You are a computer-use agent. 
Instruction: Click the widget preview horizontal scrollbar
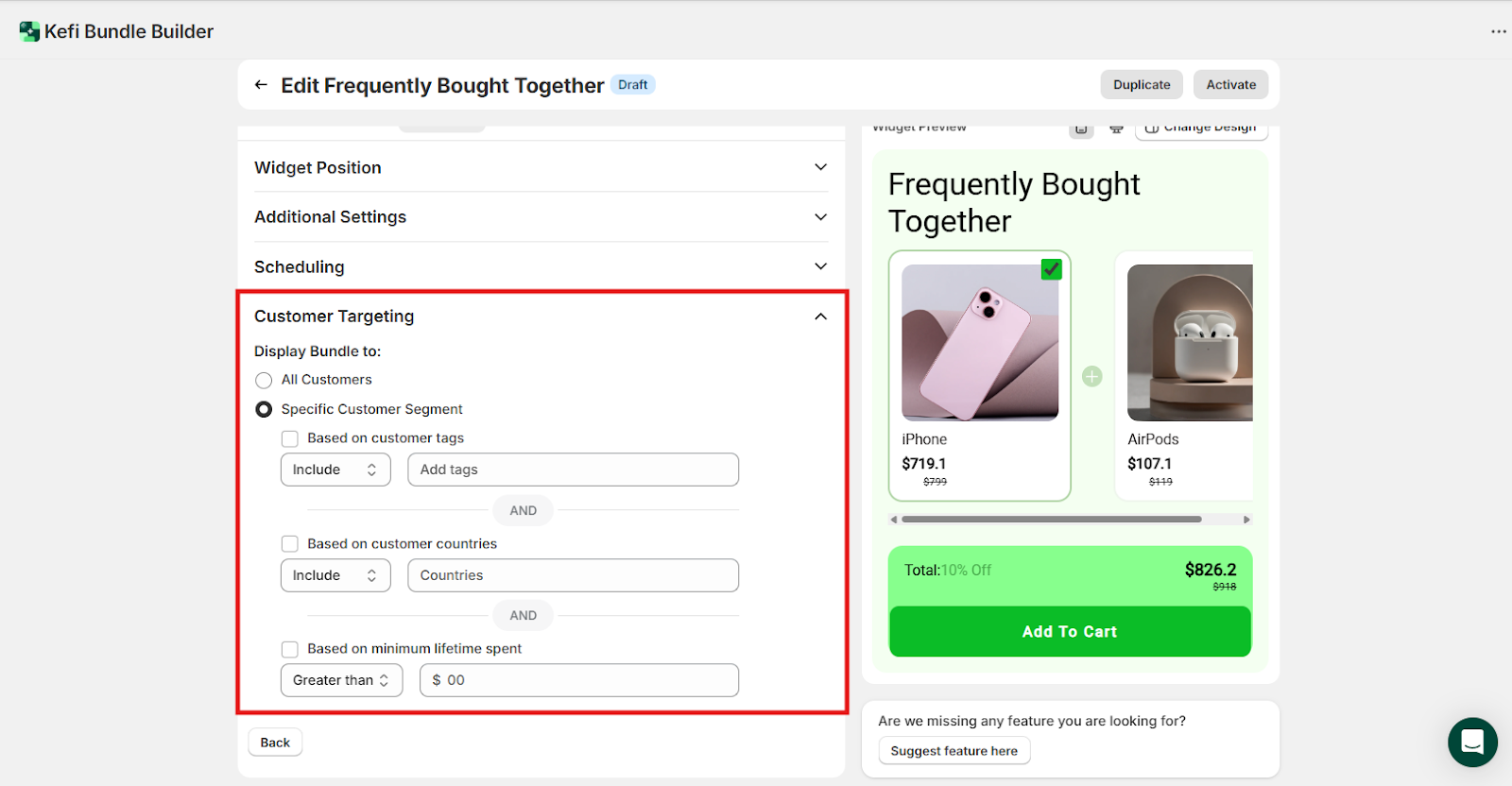(x=1051, y=520)
